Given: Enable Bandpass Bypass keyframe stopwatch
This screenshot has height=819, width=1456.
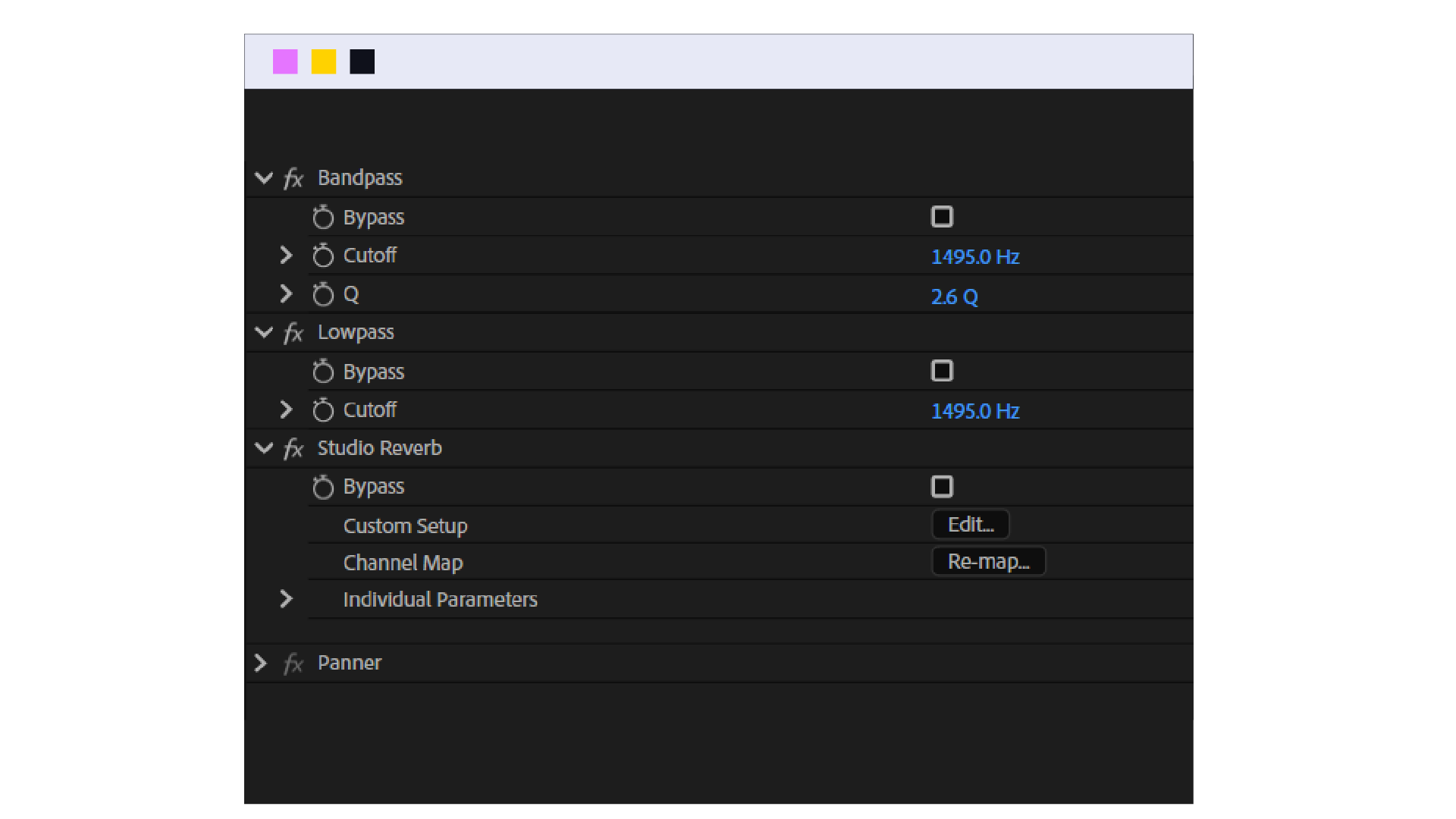Looking at the screenshot, I should point(323,218).
